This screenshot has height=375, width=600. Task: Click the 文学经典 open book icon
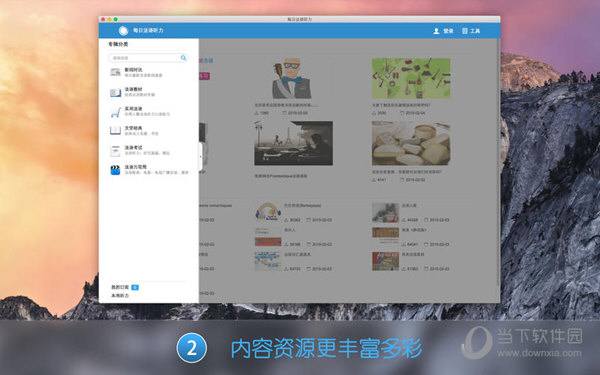[116, 131]
